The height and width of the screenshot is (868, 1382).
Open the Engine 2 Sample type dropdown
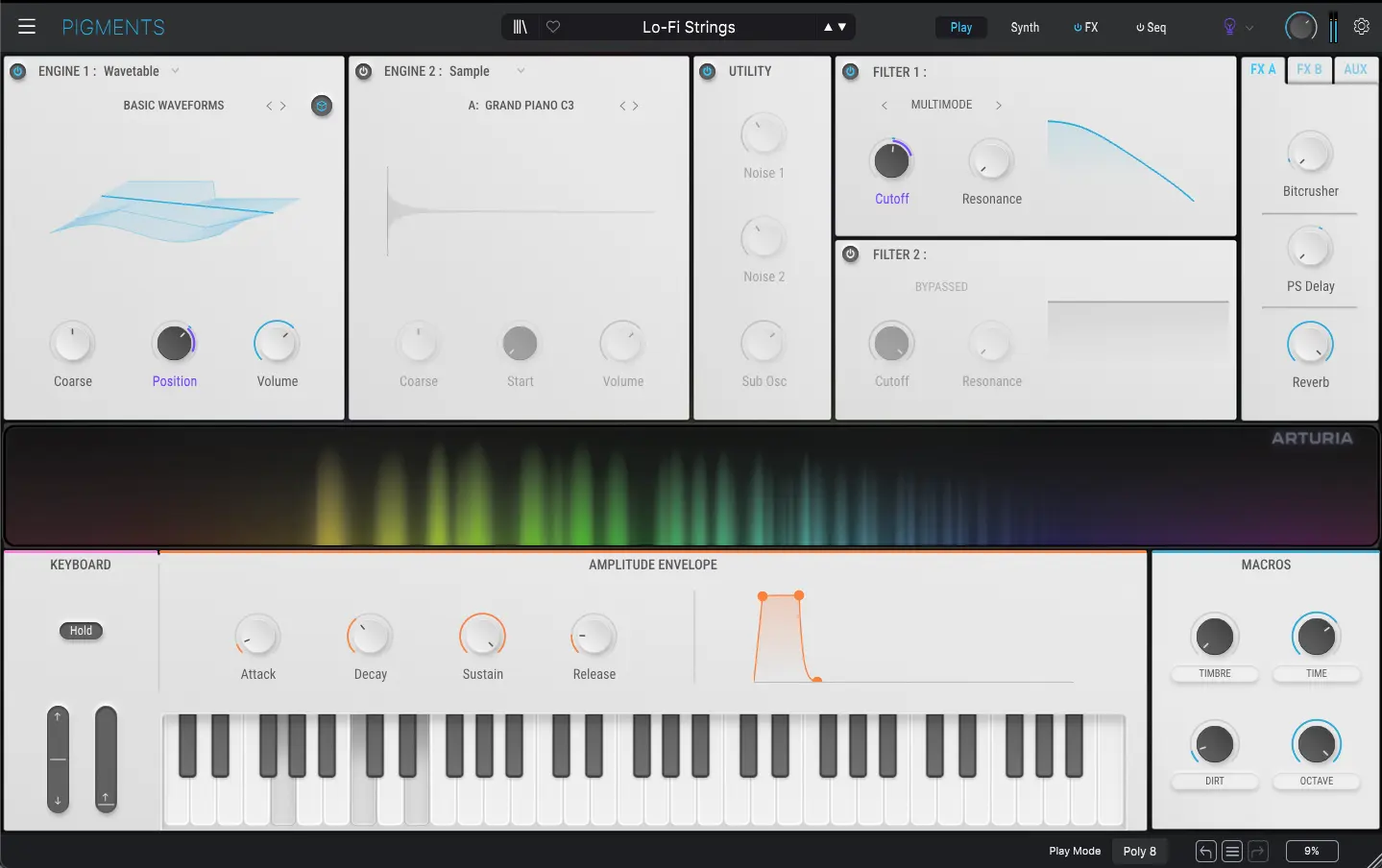point(519,71)
